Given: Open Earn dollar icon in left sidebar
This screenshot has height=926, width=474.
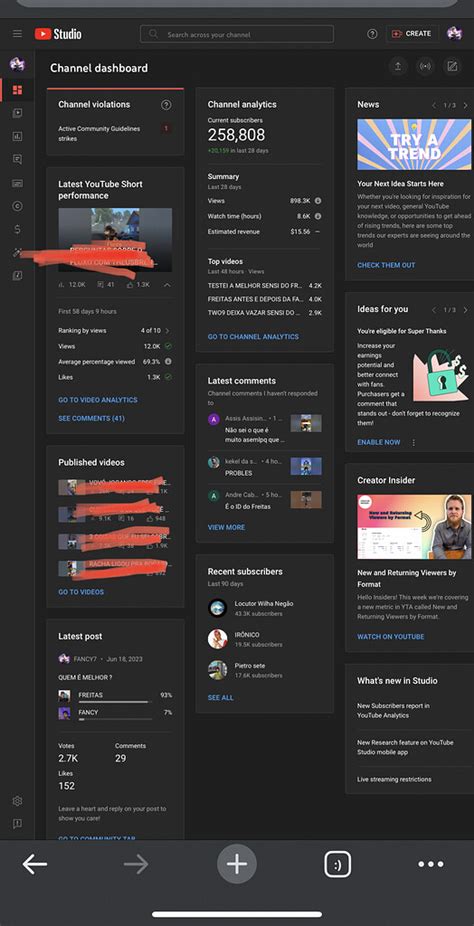Looking at the screenshot, I should click(x=17, y=229).
